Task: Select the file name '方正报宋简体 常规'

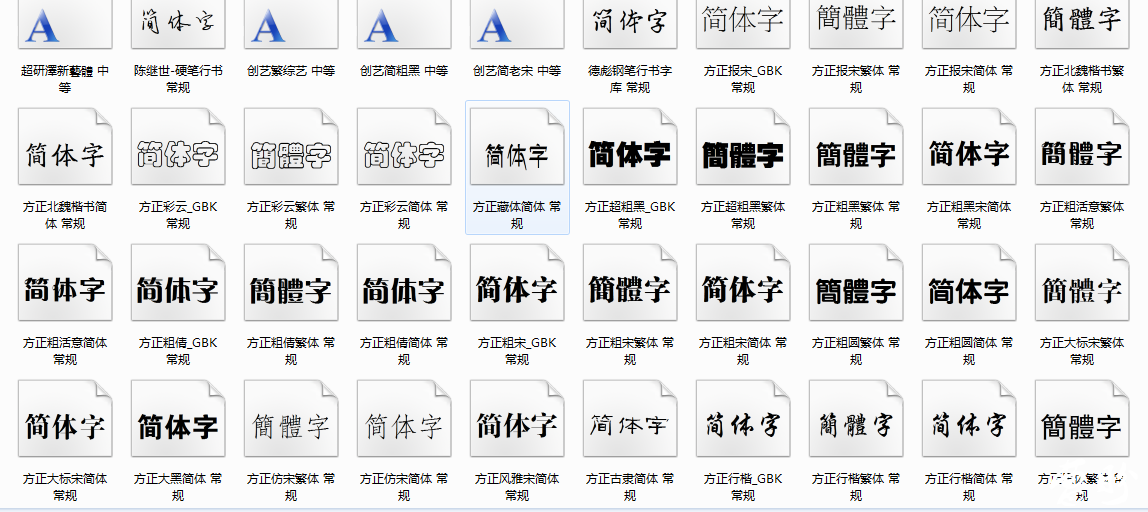Action: (x=969, y=79)
